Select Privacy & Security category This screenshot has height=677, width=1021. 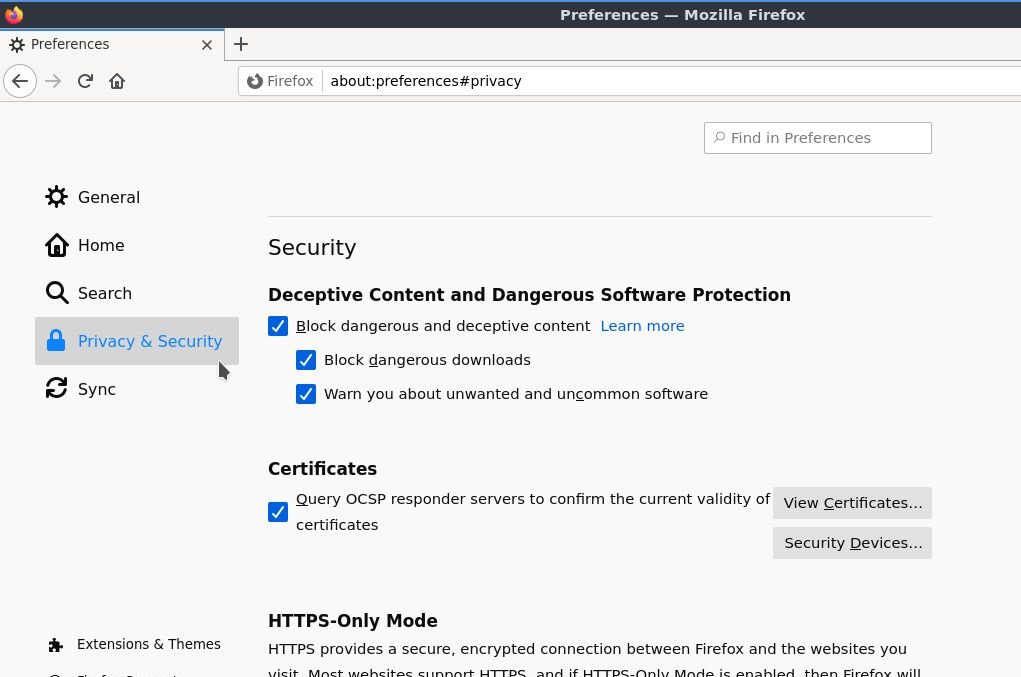(x=137, y=341)
